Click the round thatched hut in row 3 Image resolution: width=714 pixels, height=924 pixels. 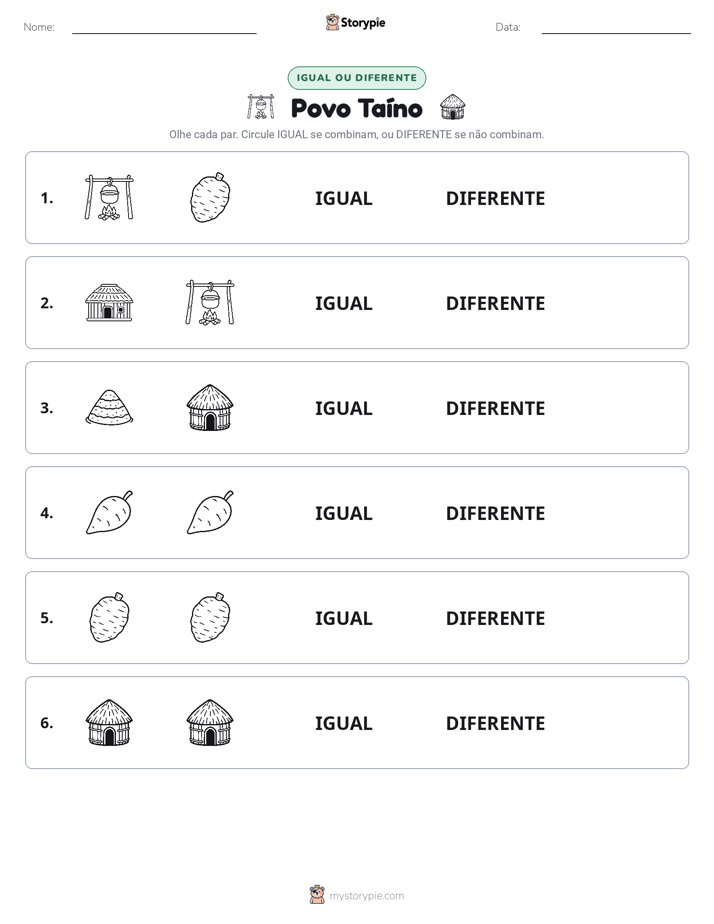pos(210,407)
